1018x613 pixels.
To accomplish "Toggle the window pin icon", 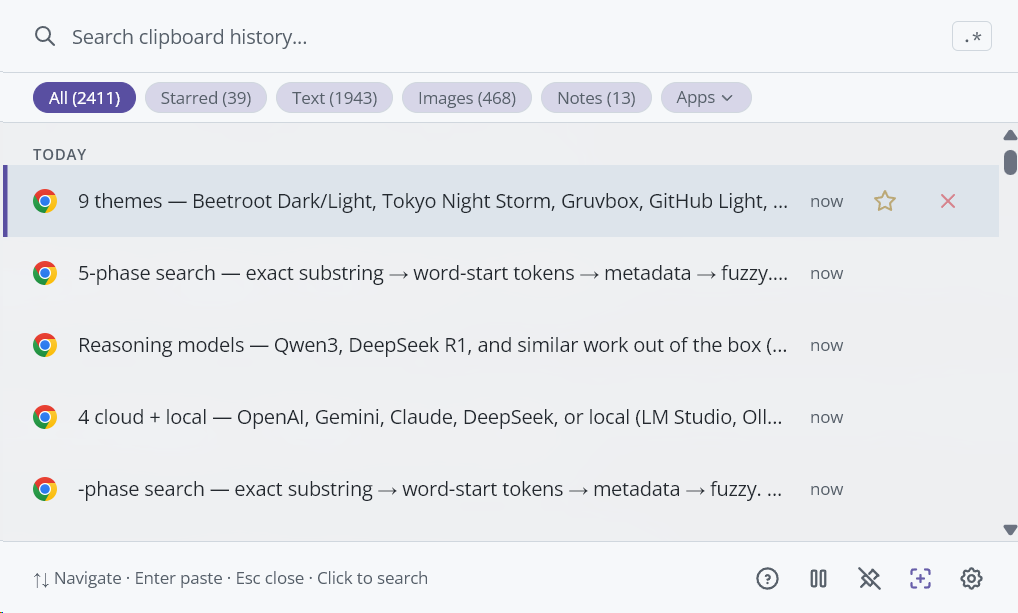I will coord(869,578).
